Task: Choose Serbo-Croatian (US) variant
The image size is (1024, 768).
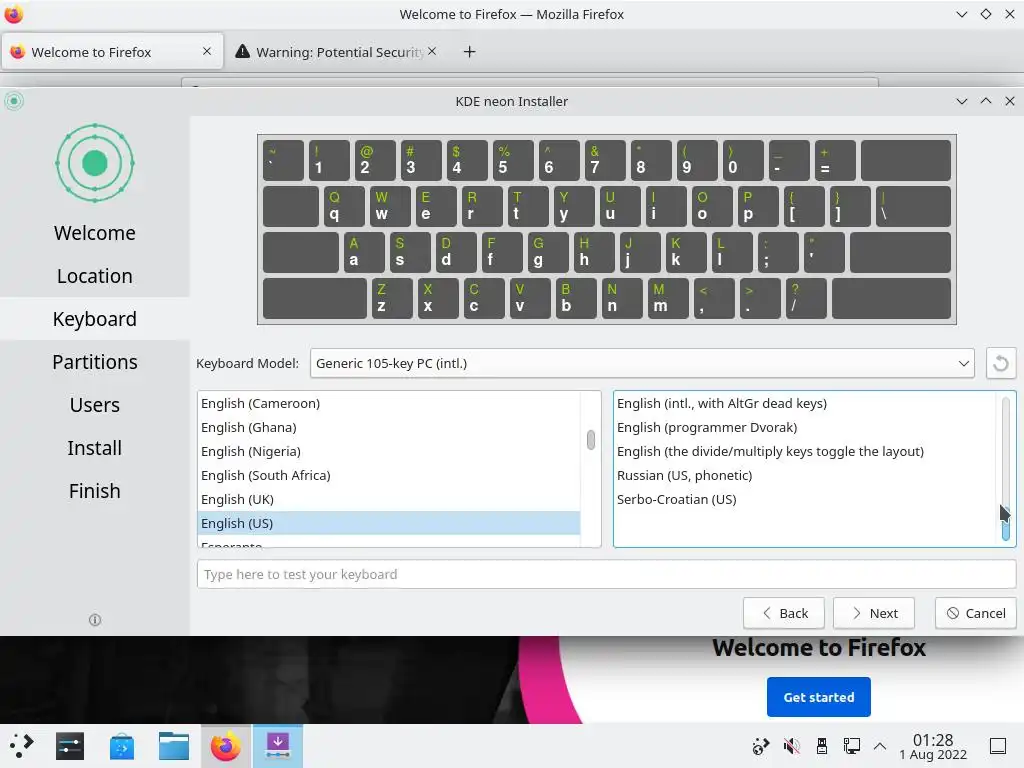Action: pos(805,500)
